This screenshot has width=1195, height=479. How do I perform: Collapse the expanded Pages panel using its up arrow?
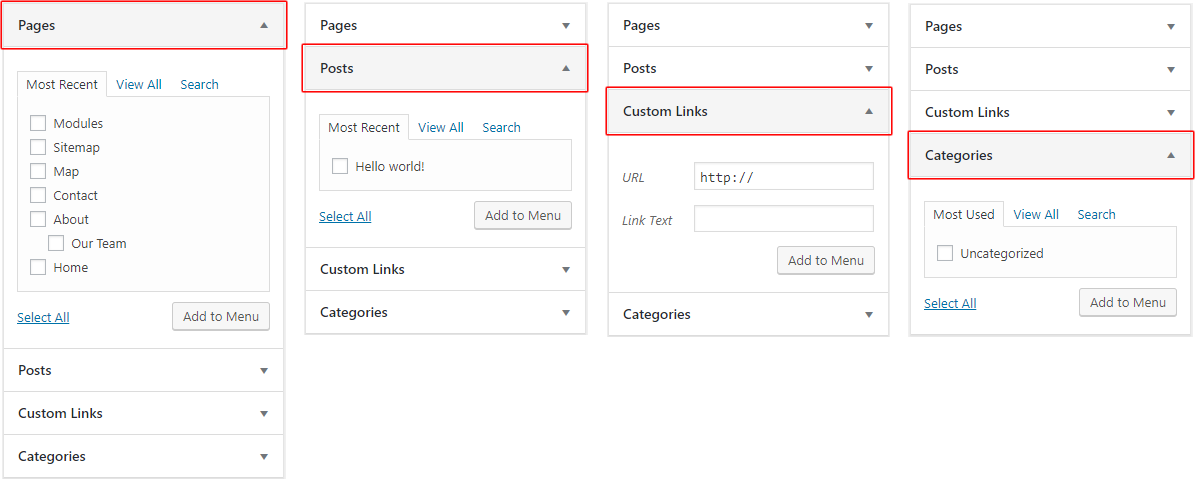pyautogui.click(x=264, y=26)
